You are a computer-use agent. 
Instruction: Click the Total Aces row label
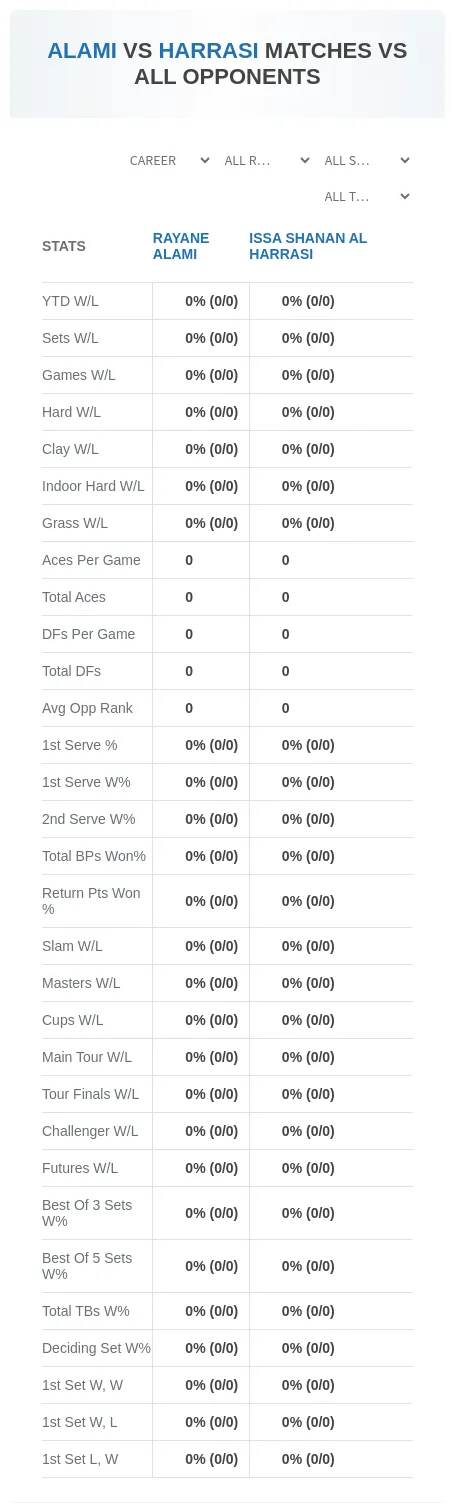coord(74,597)
